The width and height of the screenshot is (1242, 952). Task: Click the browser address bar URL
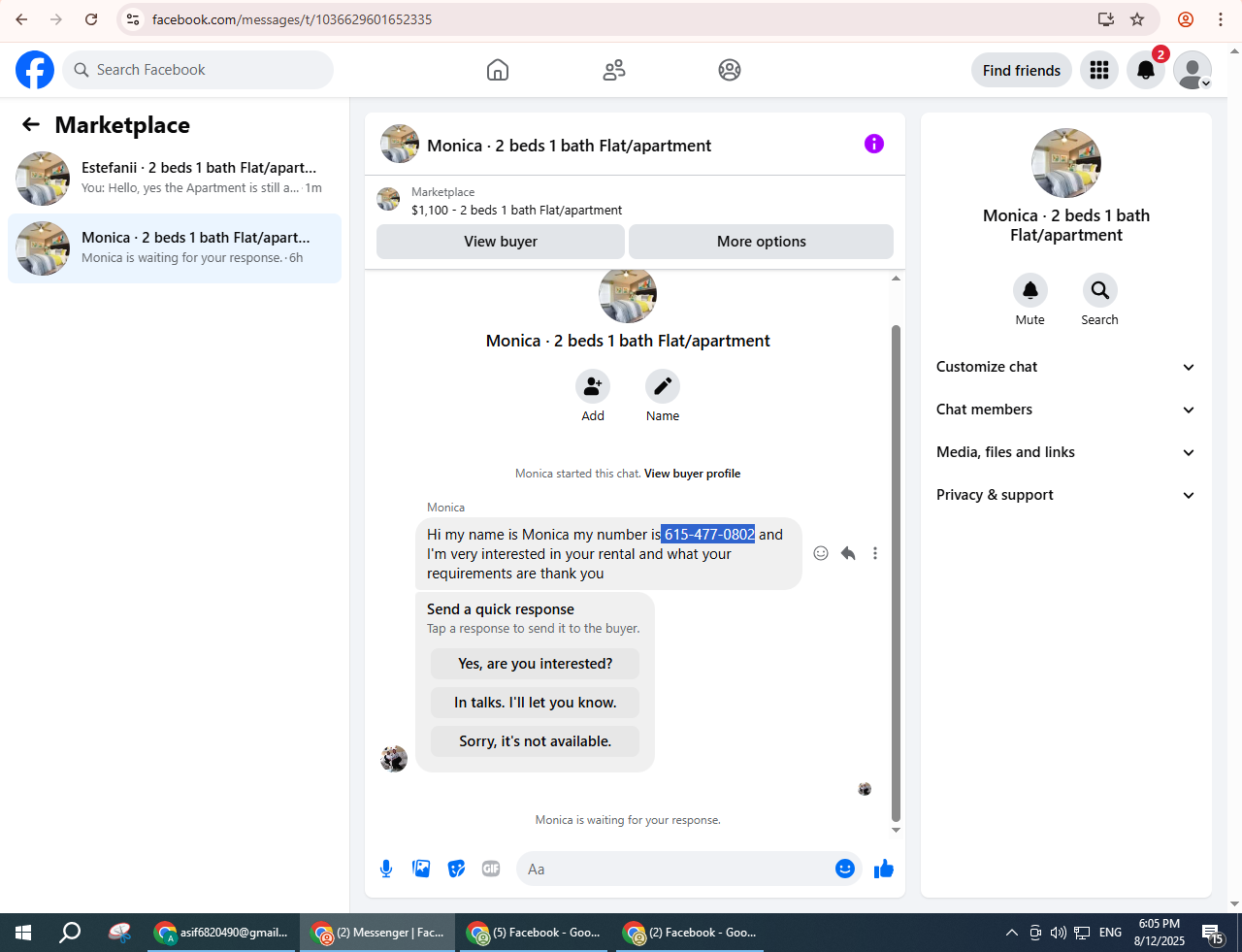tap(292, 19)
